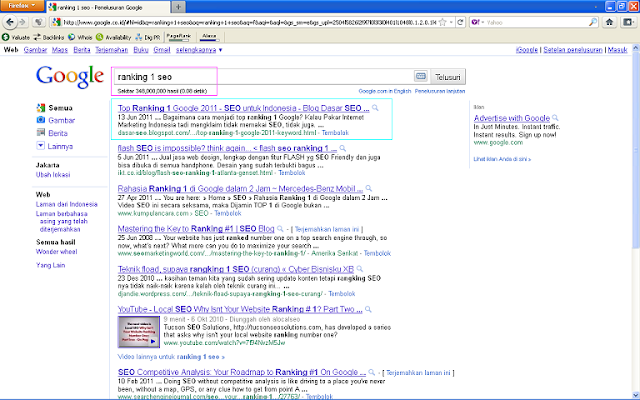
Task: Select the Semua filter in left sidebar
Action: 54,108
